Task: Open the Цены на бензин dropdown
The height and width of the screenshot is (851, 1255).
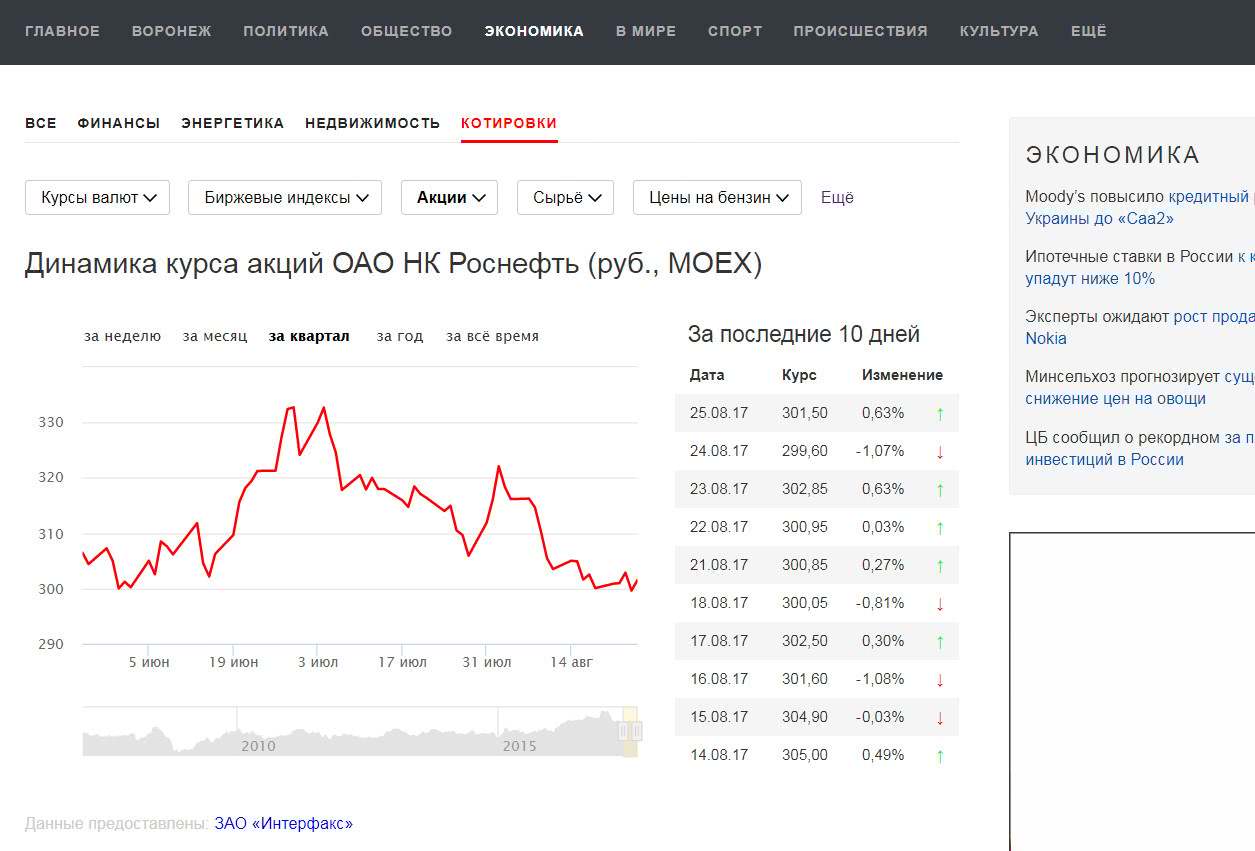Action: [x=717, y=198]
